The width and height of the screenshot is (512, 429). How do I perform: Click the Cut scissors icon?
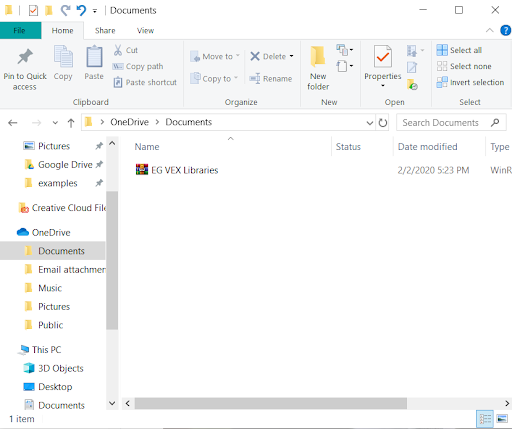coord(118,50)
